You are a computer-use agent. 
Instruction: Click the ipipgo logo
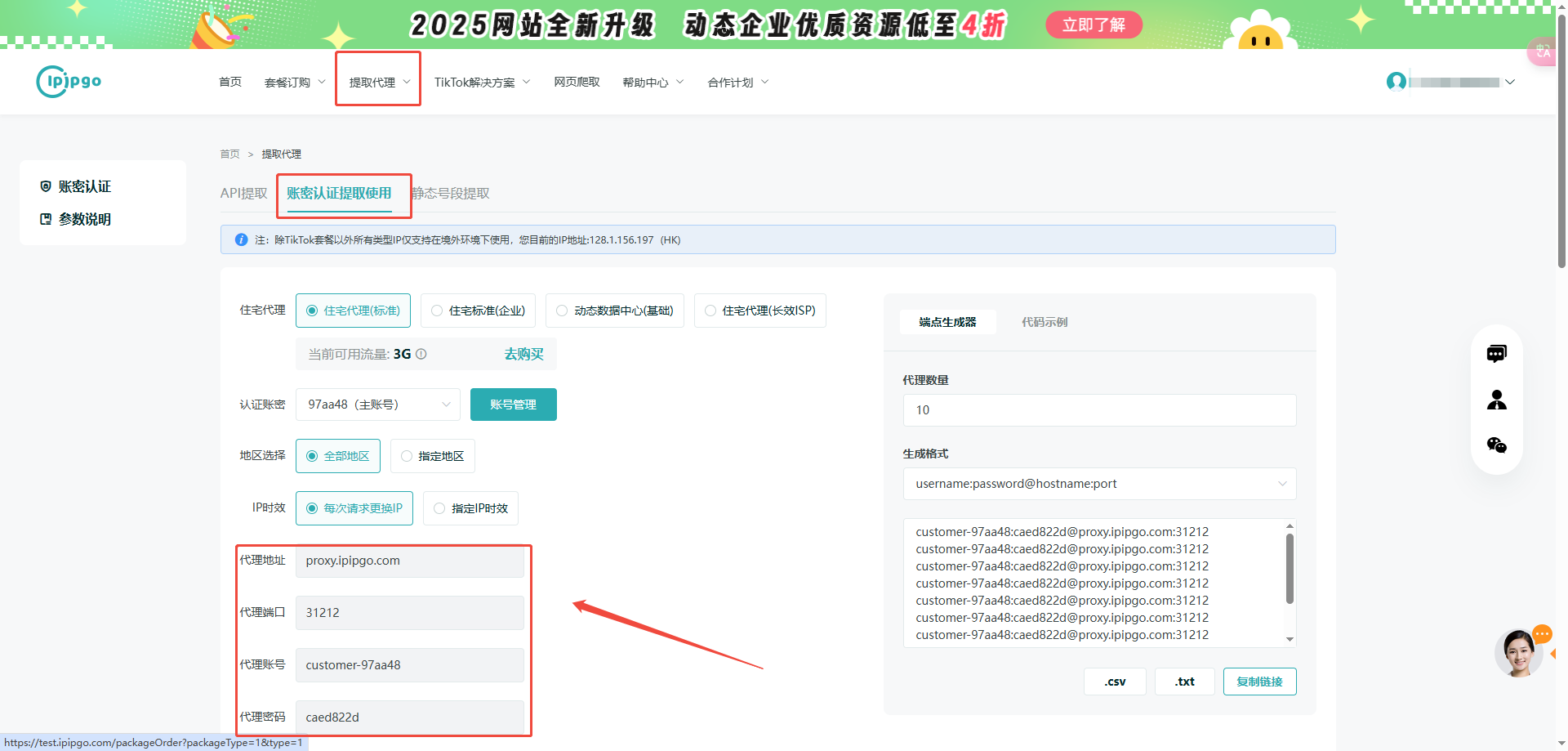(x=69, y=81)
